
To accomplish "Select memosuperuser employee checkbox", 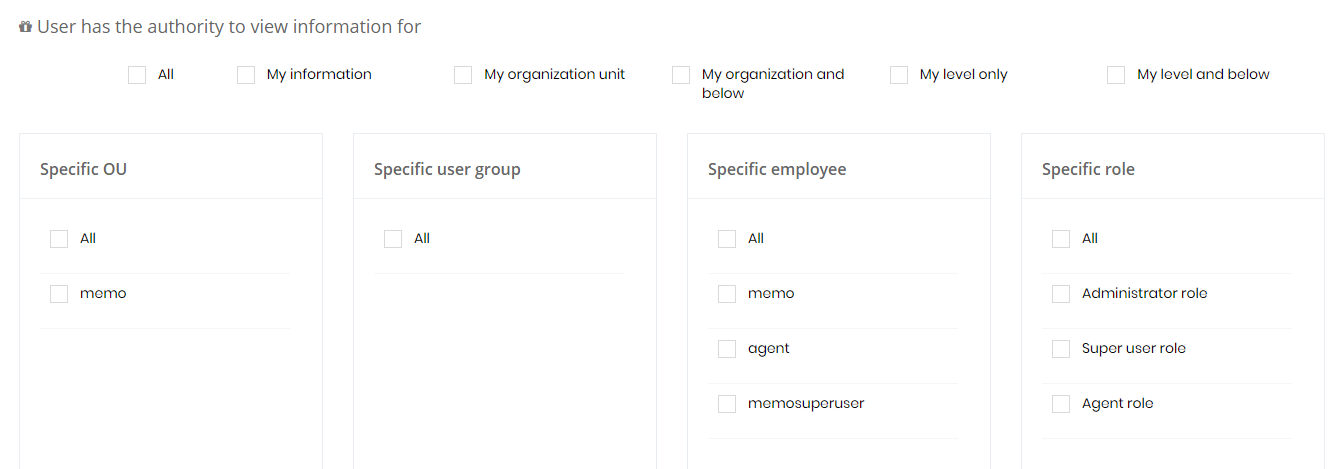I will (727, 404).
